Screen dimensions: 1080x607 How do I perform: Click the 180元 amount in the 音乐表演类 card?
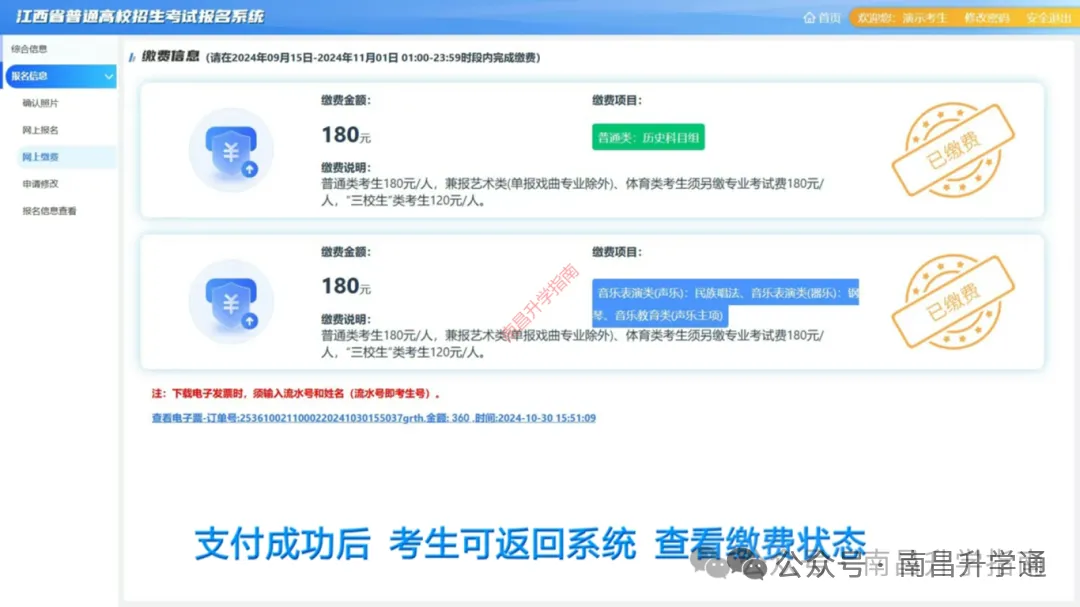pyautogui.click(x=346, y=286)
